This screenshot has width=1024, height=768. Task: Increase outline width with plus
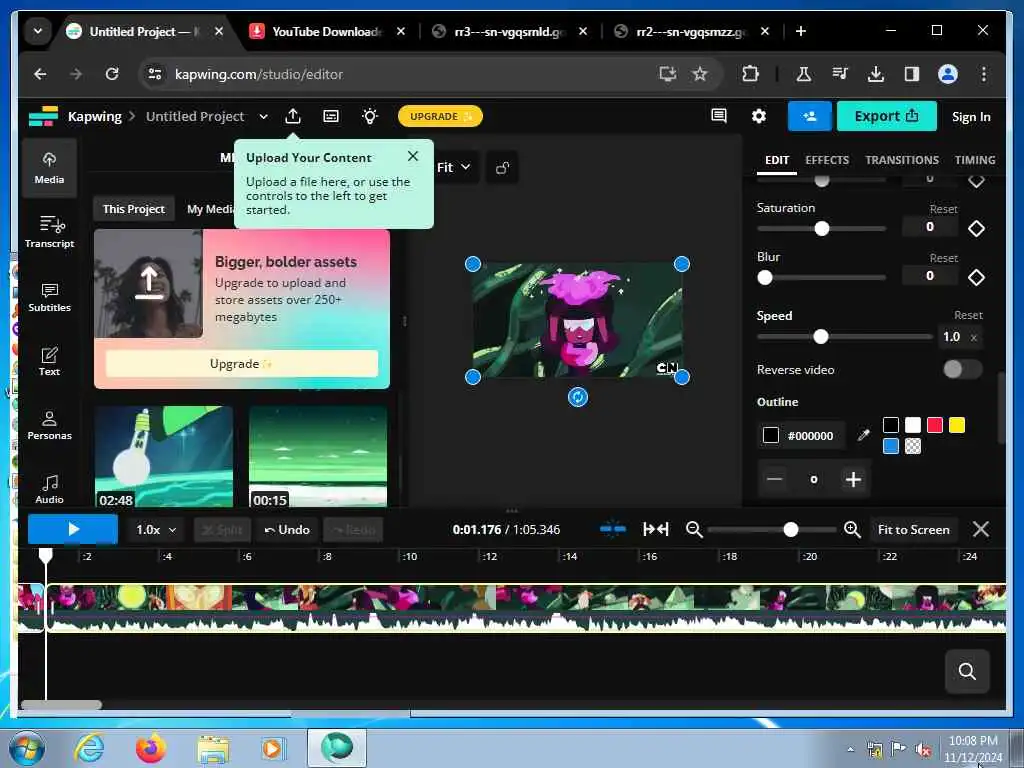[853, 479]
